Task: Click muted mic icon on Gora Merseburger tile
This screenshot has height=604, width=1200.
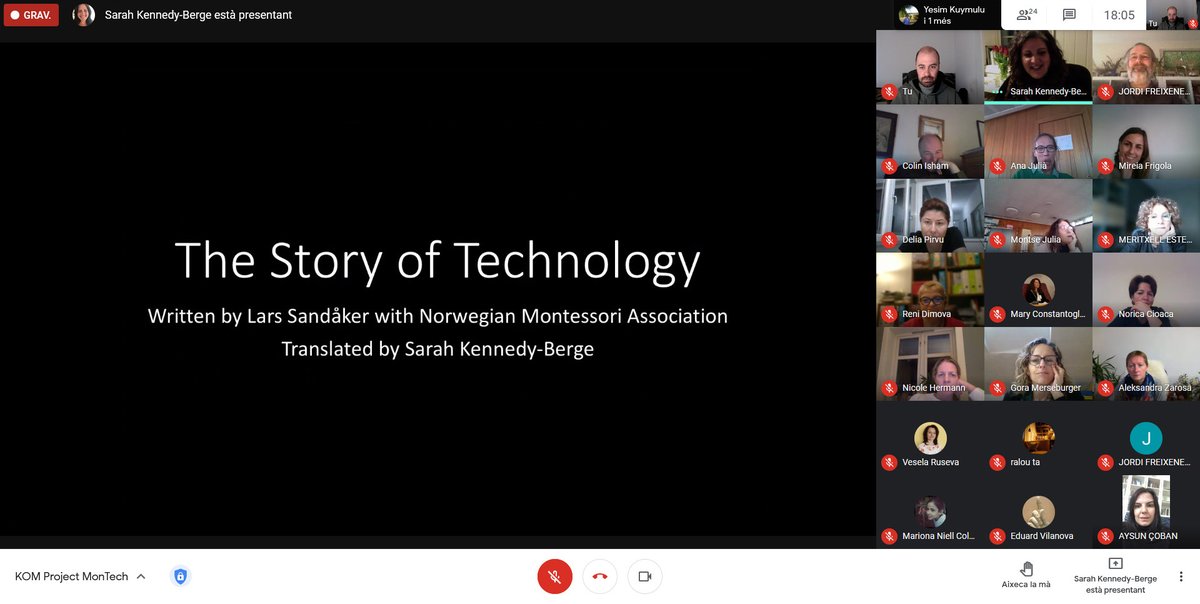Action: point(997,388)
